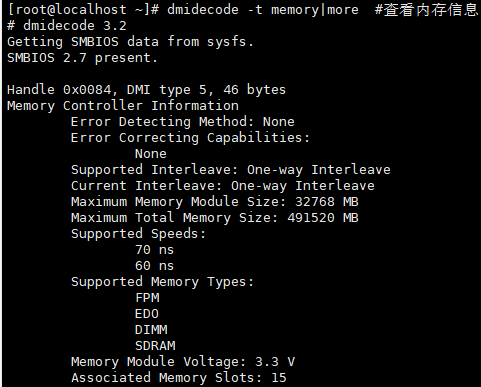
Task: Click the Handle 0x0084 line
Action: coord(146,90)
